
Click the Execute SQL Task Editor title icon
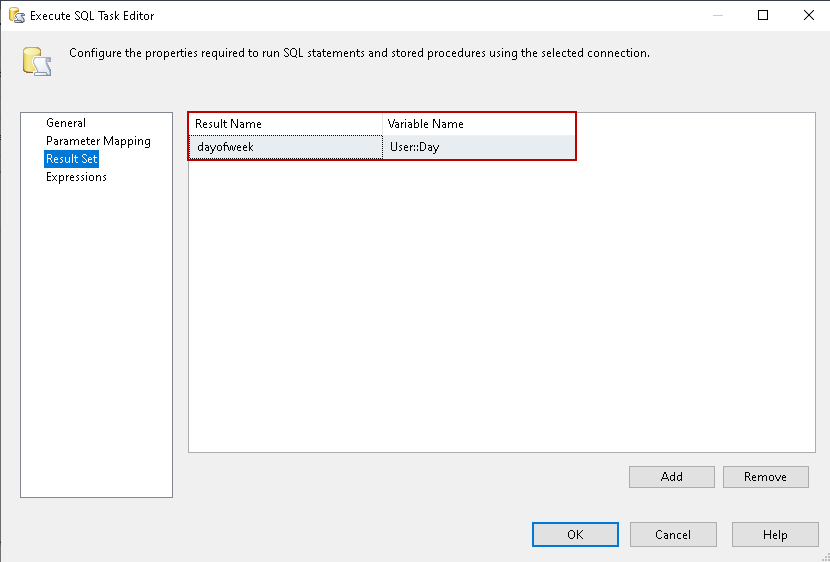(x=16, y=16)
